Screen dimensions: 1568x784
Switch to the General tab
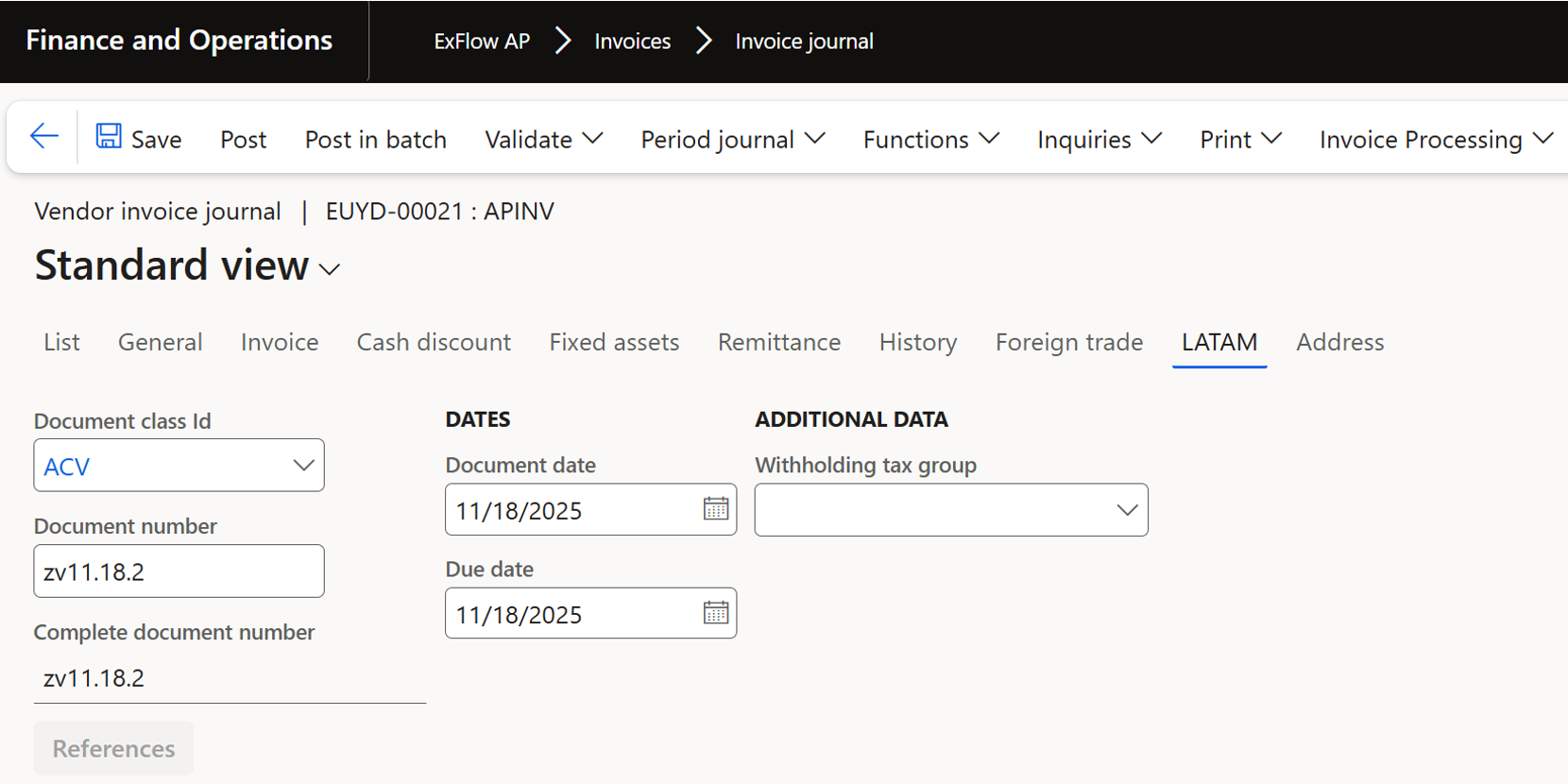click(160, 342)
